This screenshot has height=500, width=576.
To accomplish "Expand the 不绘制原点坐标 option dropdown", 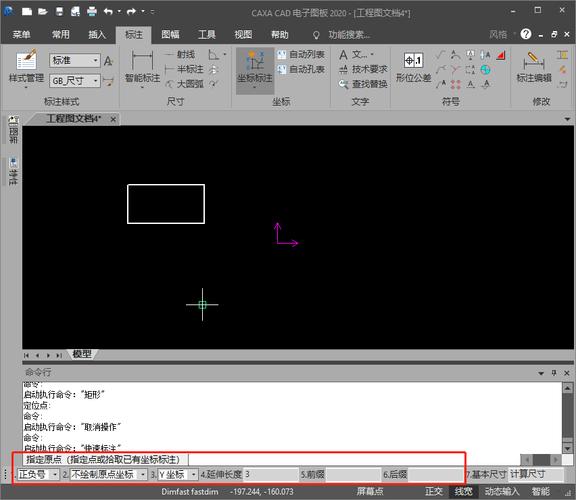I will [143, 475].
